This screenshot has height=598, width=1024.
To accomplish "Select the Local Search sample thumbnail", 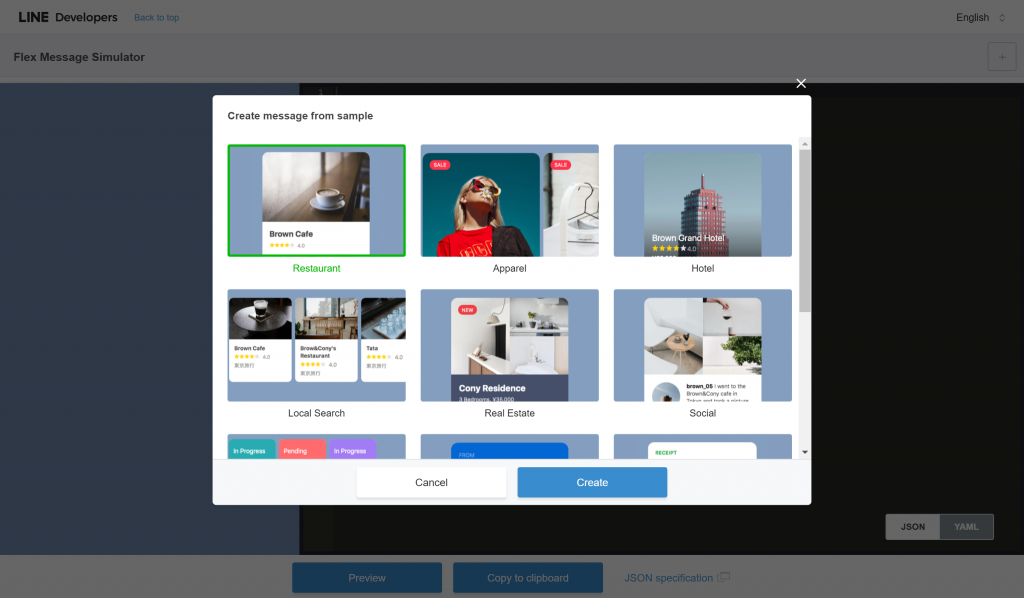I will (x=316, y=345).
